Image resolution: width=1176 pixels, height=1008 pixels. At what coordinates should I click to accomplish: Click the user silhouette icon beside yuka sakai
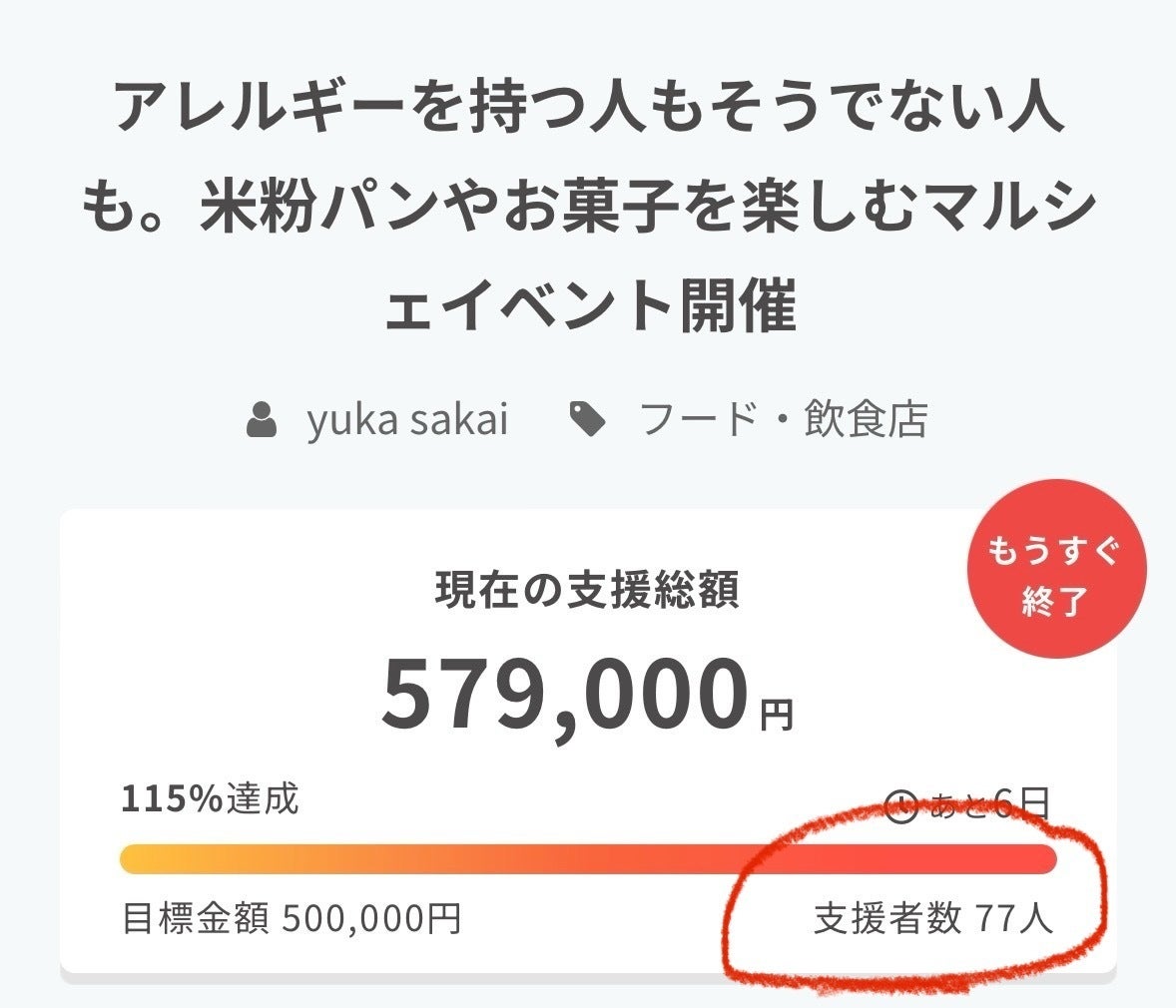tap(262, 420)
